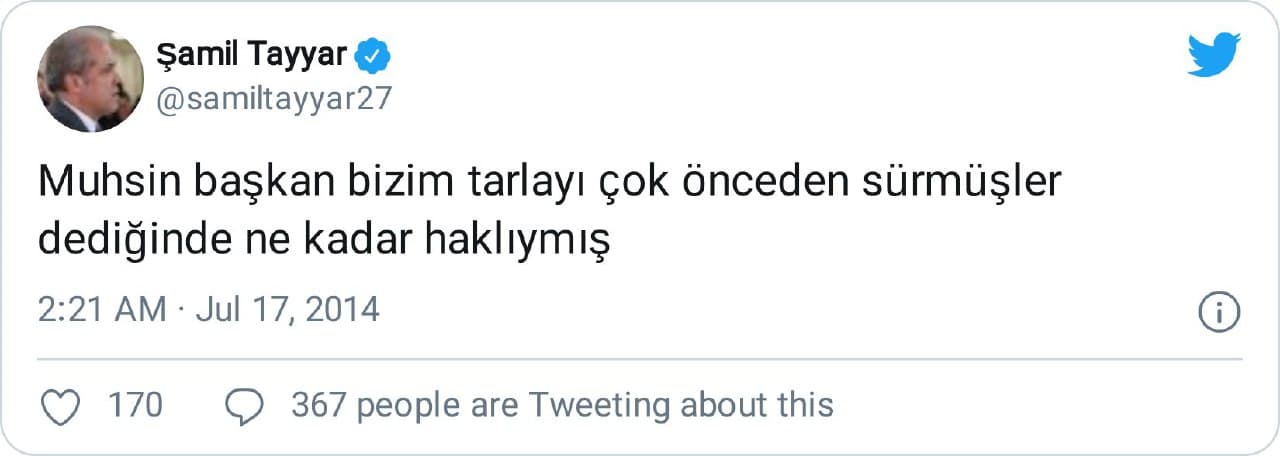Open the tweet info circle icon
The image size is (1280, 456).
[1219, 312]
